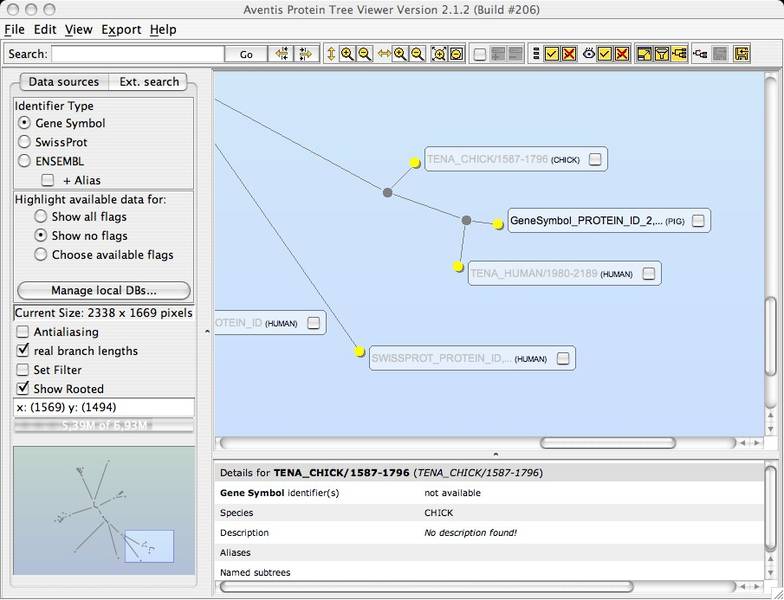
Task: Check the GeneSymbol_PROTEIN_ID_2 PIG checkbox
Action: coord(698,220)
